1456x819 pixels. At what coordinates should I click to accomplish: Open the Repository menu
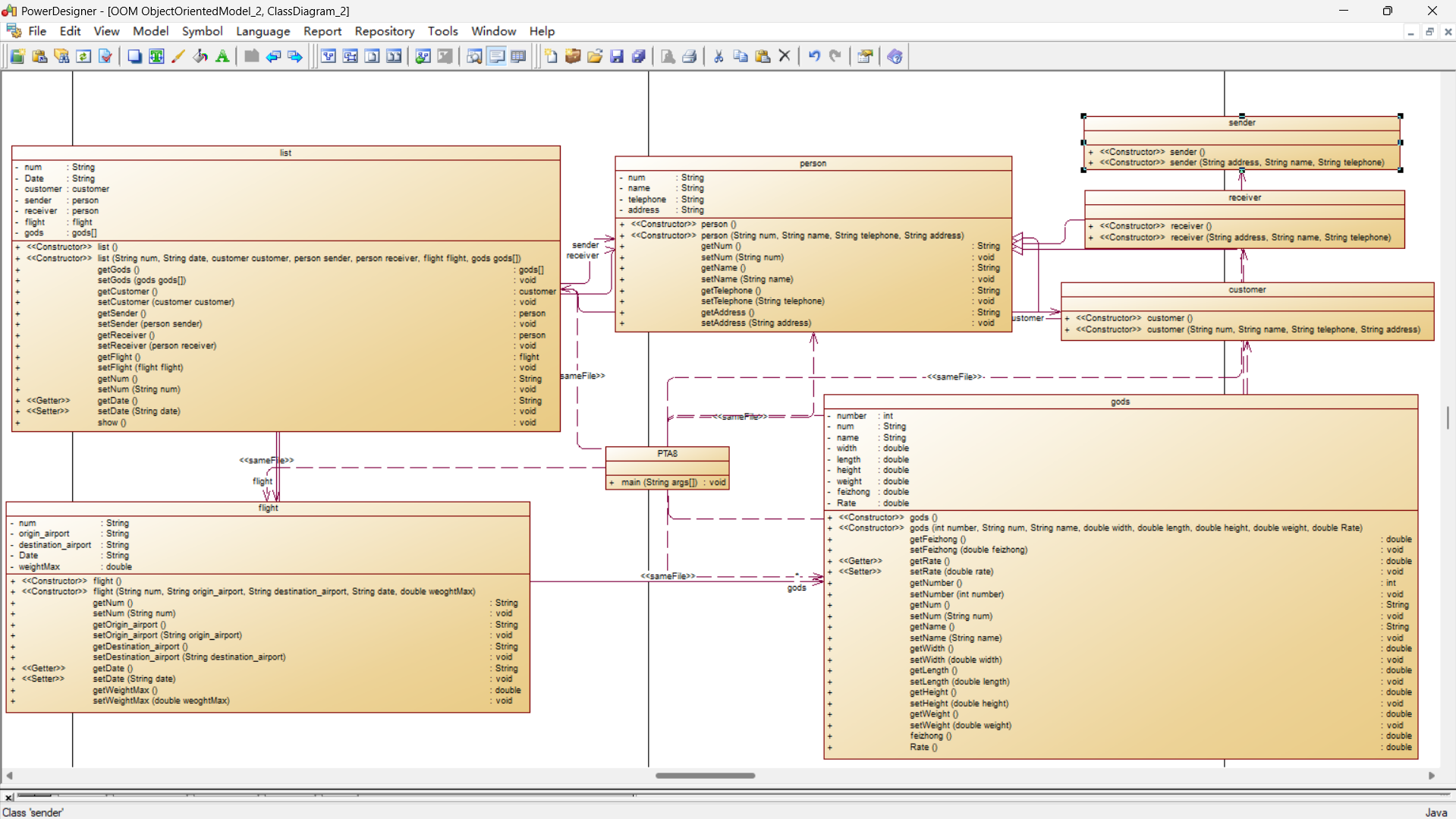pyautogui.click(x=385, y=31)
